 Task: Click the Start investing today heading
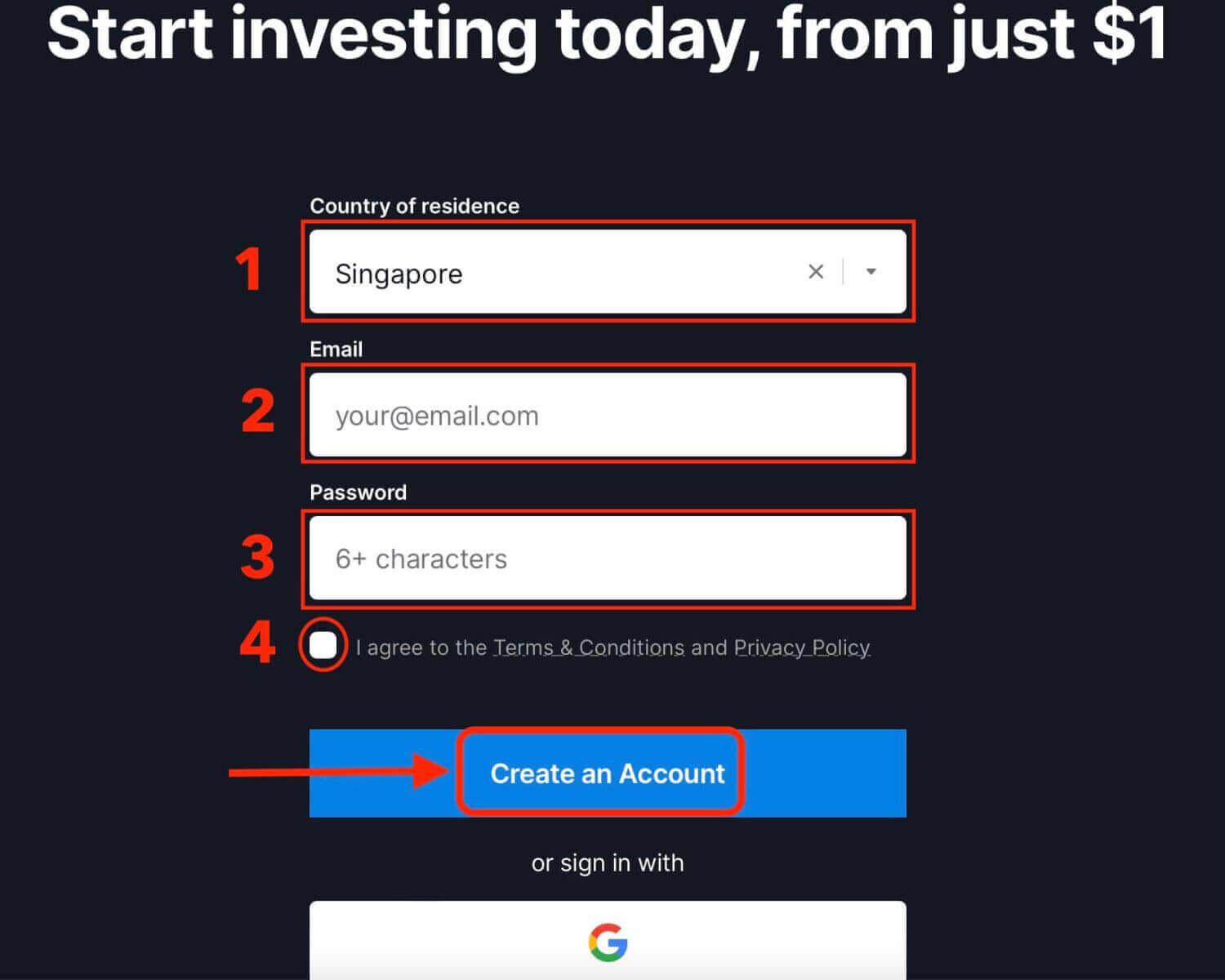point(608,34)
